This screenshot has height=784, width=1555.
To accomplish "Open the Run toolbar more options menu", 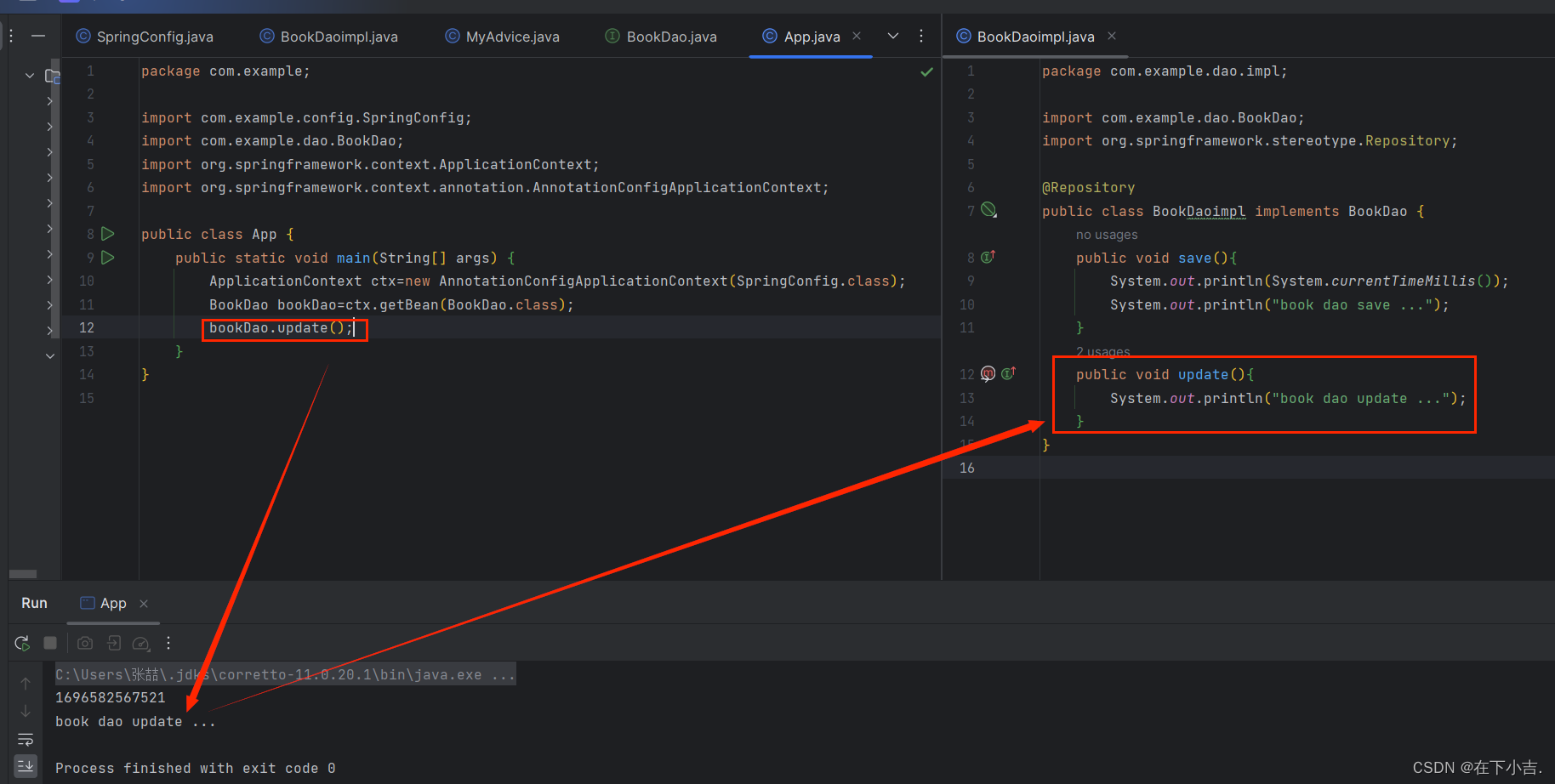I will 168,643.
